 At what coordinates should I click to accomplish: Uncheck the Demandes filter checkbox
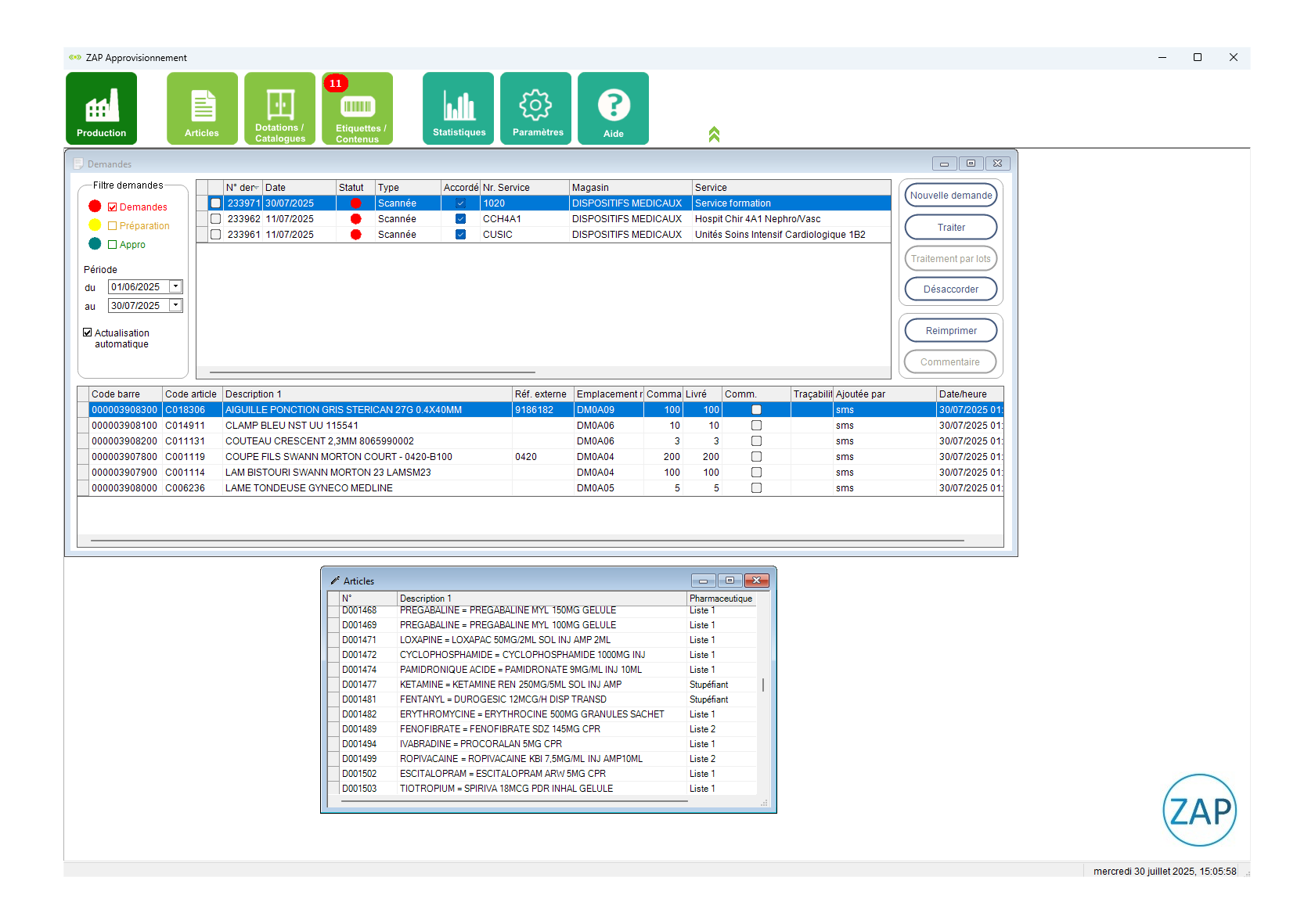pos(113,207)
